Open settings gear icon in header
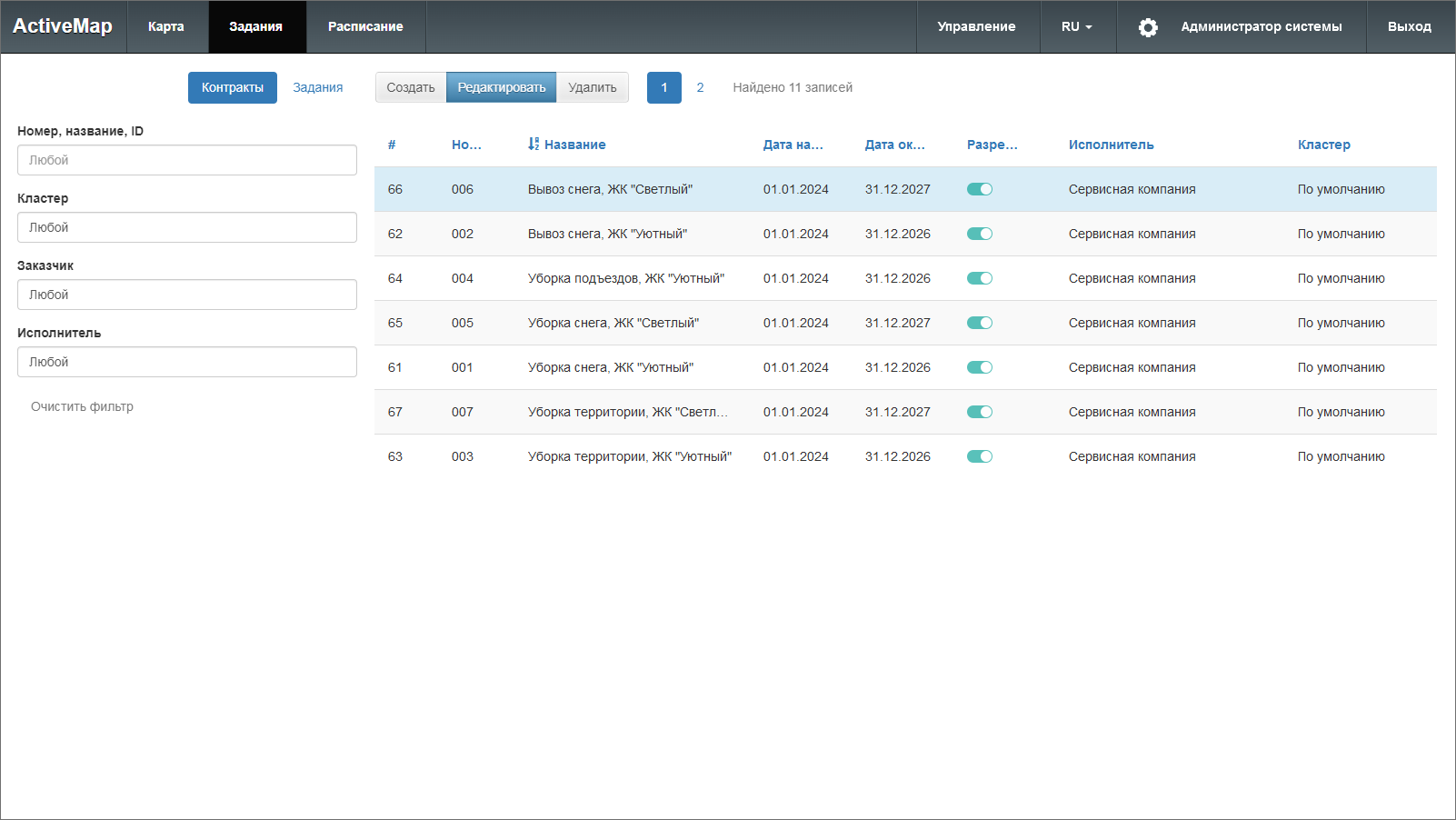The image size is (1456, 820). tap(1148, 27)
